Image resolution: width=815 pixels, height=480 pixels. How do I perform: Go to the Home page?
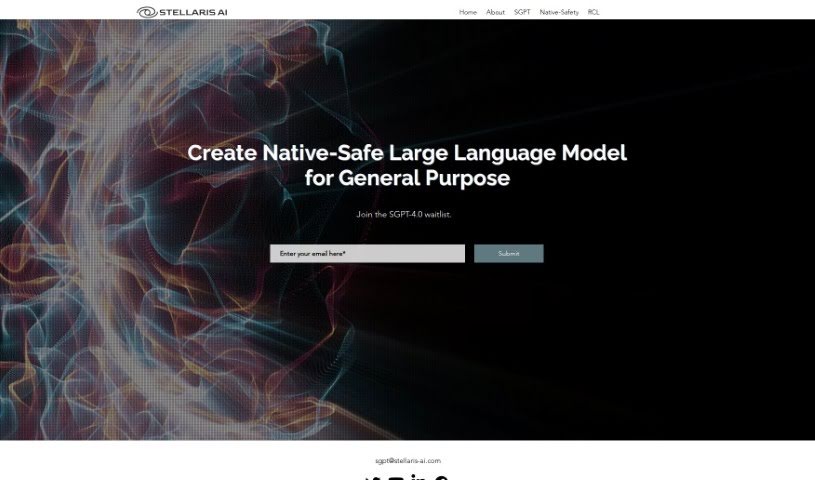468,12
